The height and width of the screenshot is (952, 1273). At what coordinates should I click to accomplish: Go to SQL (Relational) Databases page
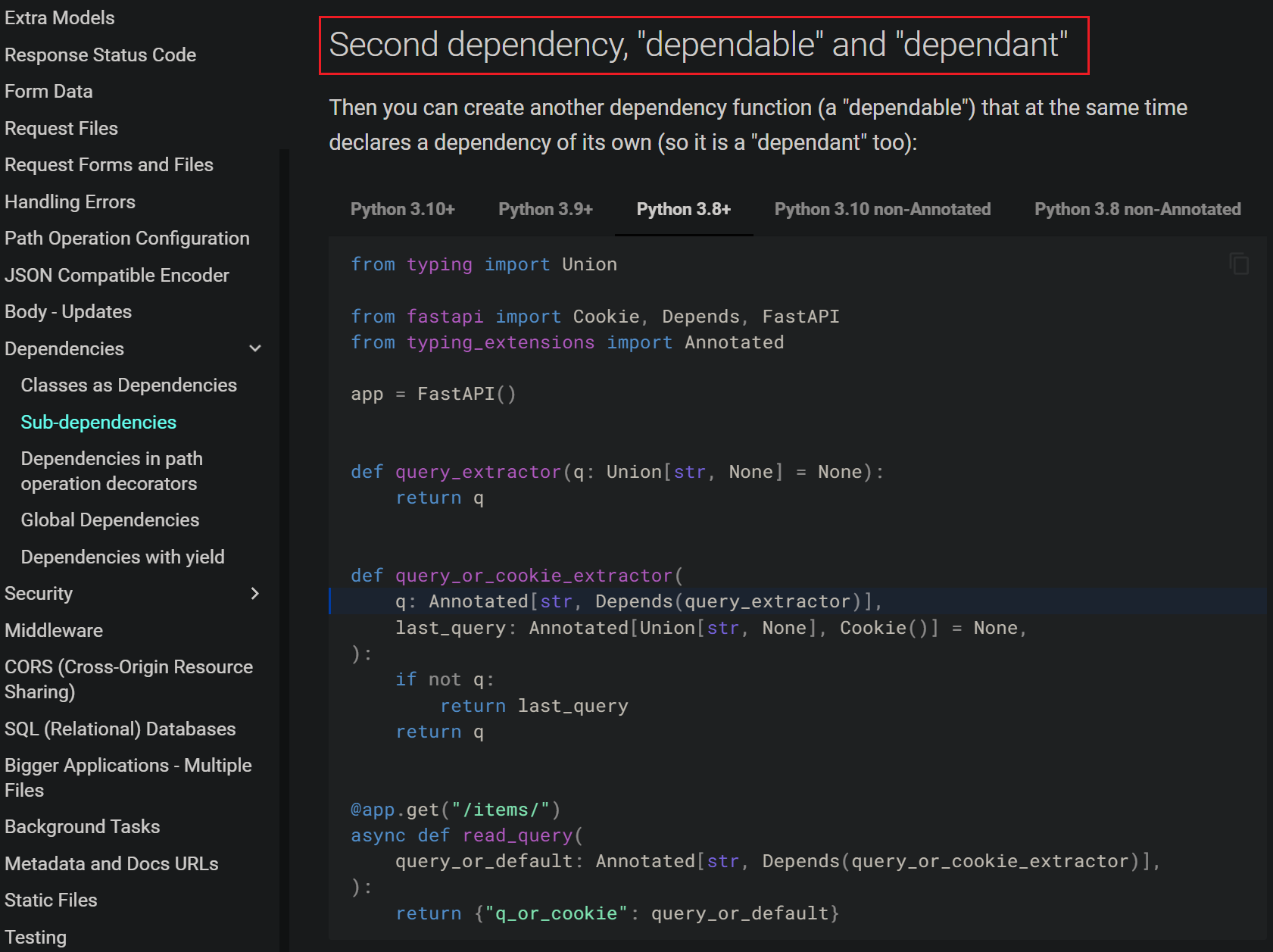(120, 729)
